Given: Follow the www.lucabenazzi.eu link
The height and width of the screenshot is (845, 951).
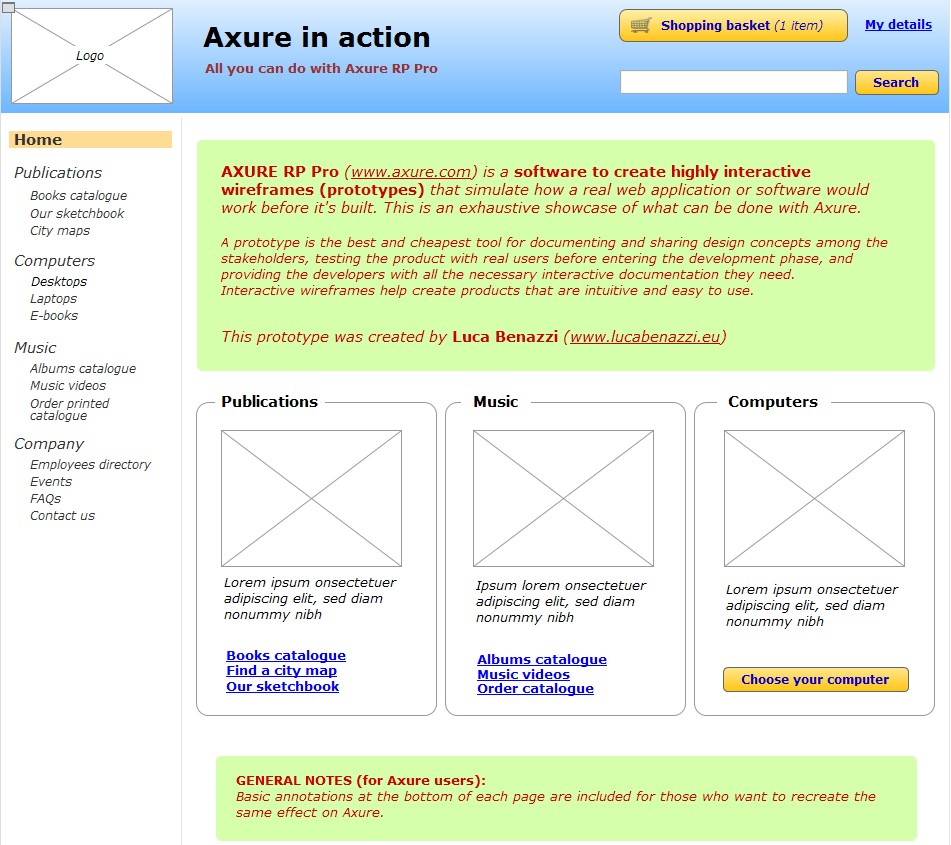Looking at the screenshot, I should [645, 337].
